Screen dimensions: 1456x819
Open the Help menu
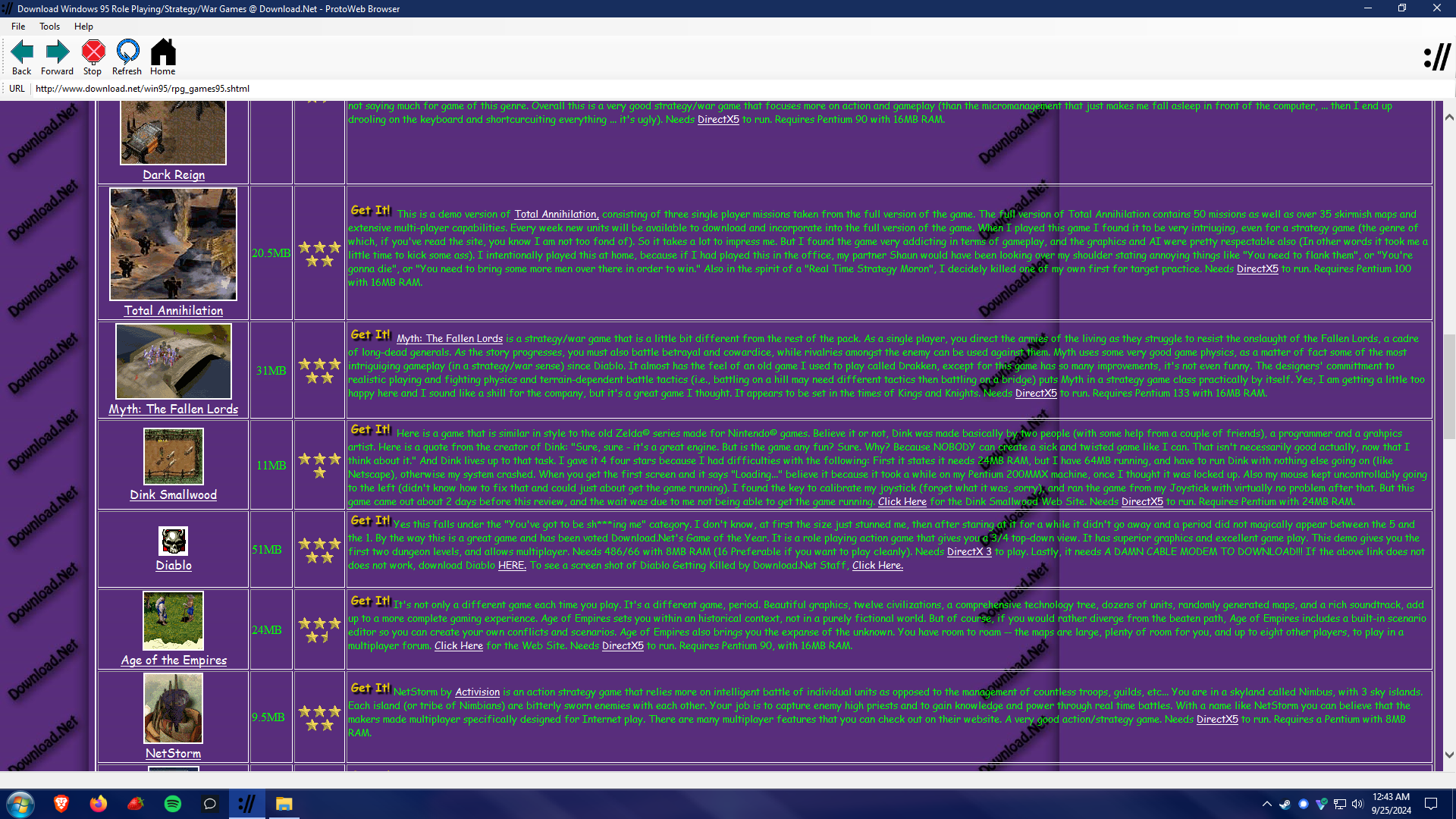[83, 27]
